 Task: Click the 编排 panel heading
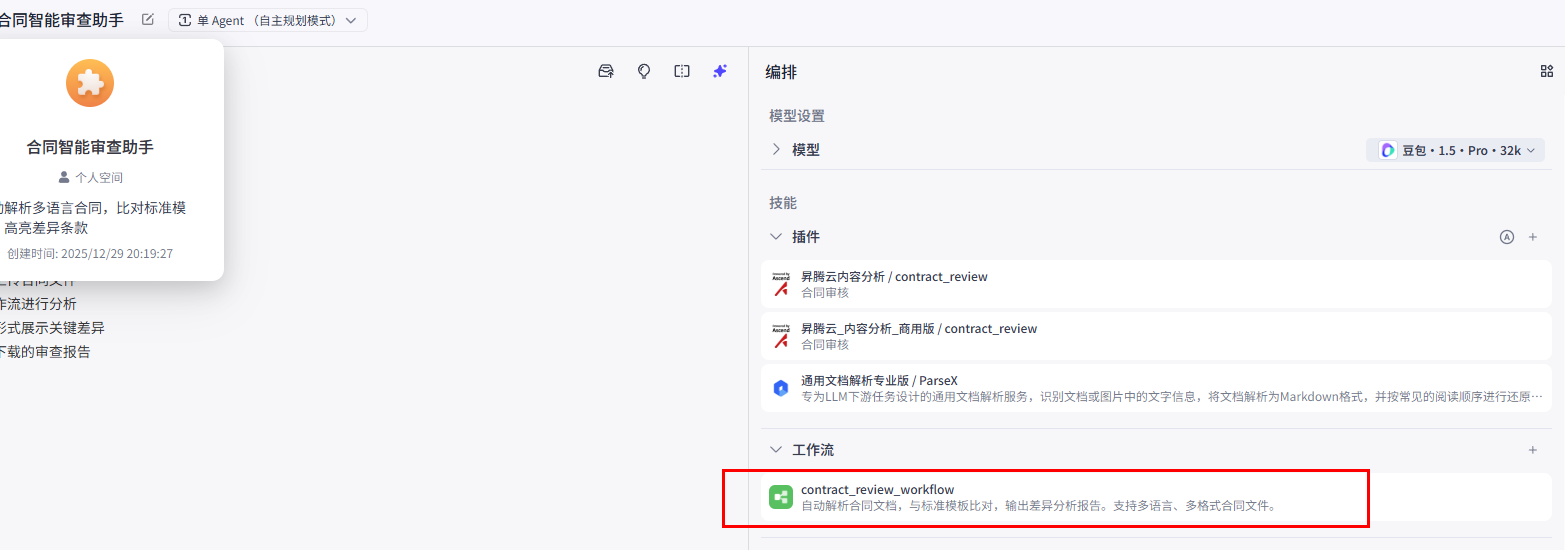coord(781,72)
